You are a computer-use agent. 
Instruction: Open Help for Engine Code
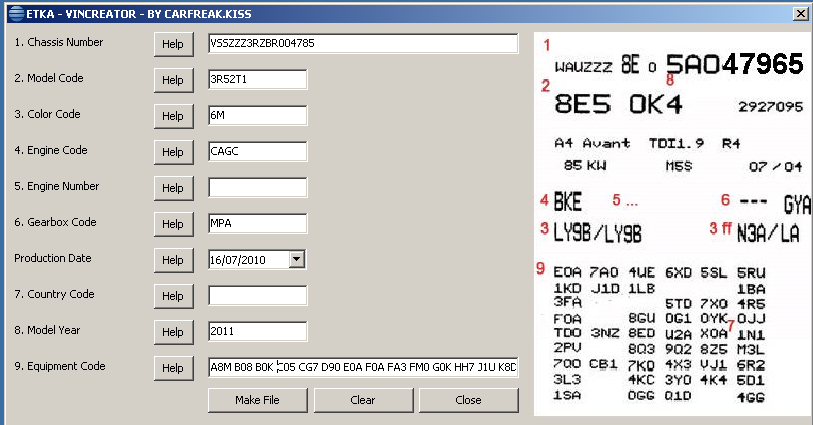(x=174, y=152)
